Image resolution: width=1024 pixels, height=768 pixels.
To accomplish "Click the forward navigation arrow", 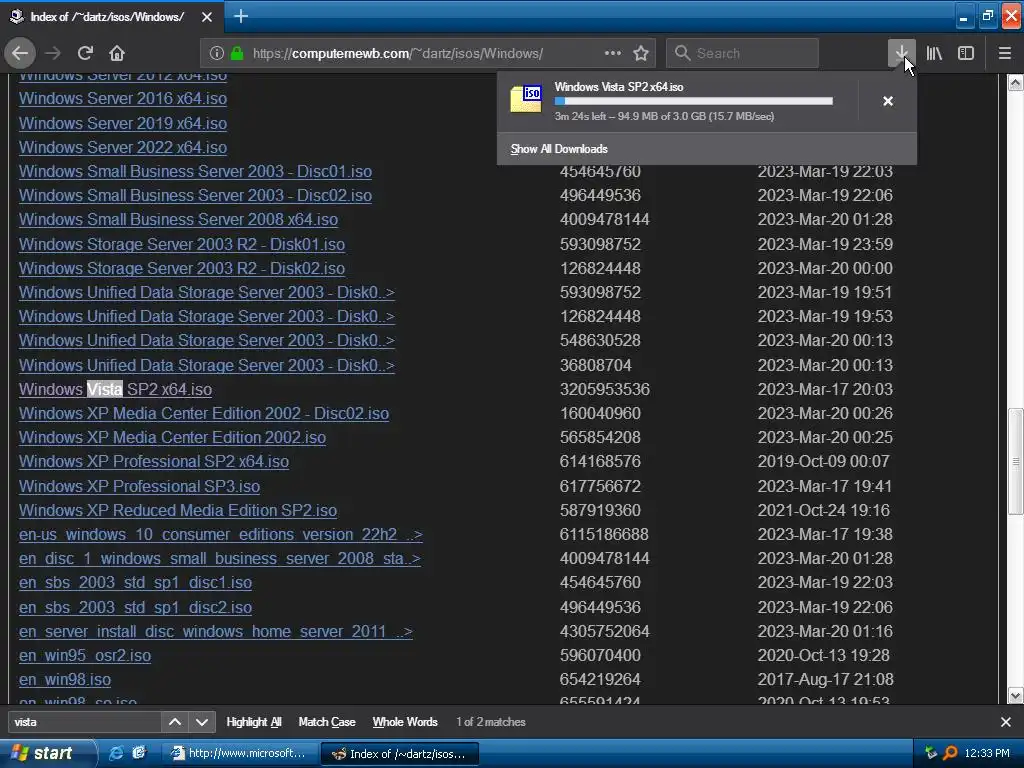I will [53, 53].
